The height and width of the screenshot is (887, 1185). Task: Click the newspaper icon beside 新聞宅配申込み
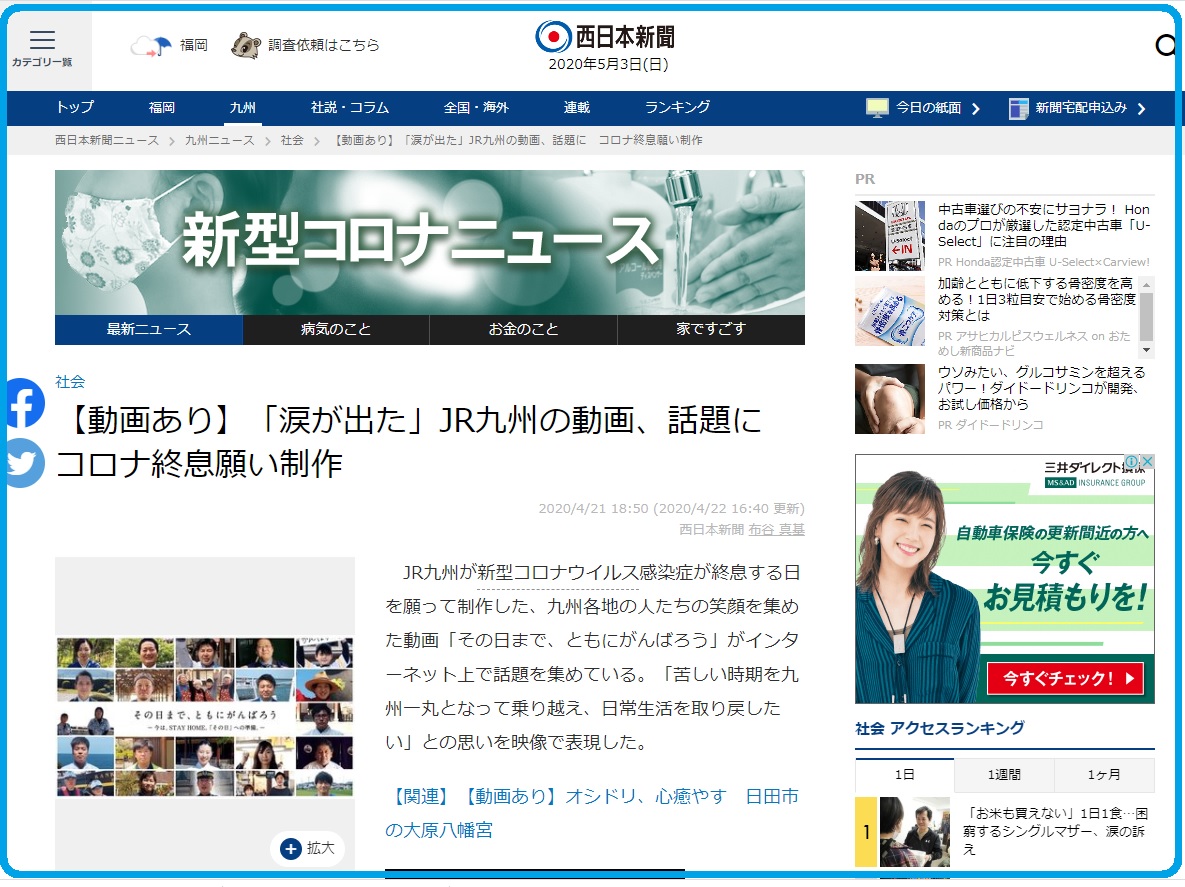click(1018, 109)
